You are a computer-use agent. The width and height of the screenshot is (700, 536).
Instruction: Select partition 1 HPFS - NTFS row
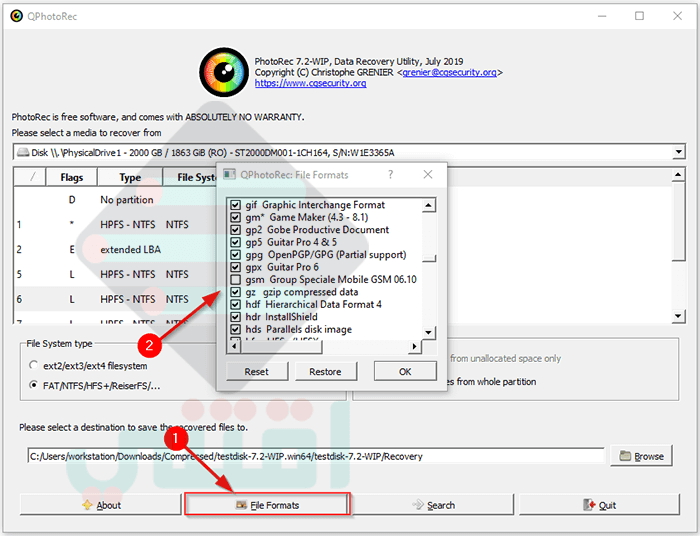(115, 224)
